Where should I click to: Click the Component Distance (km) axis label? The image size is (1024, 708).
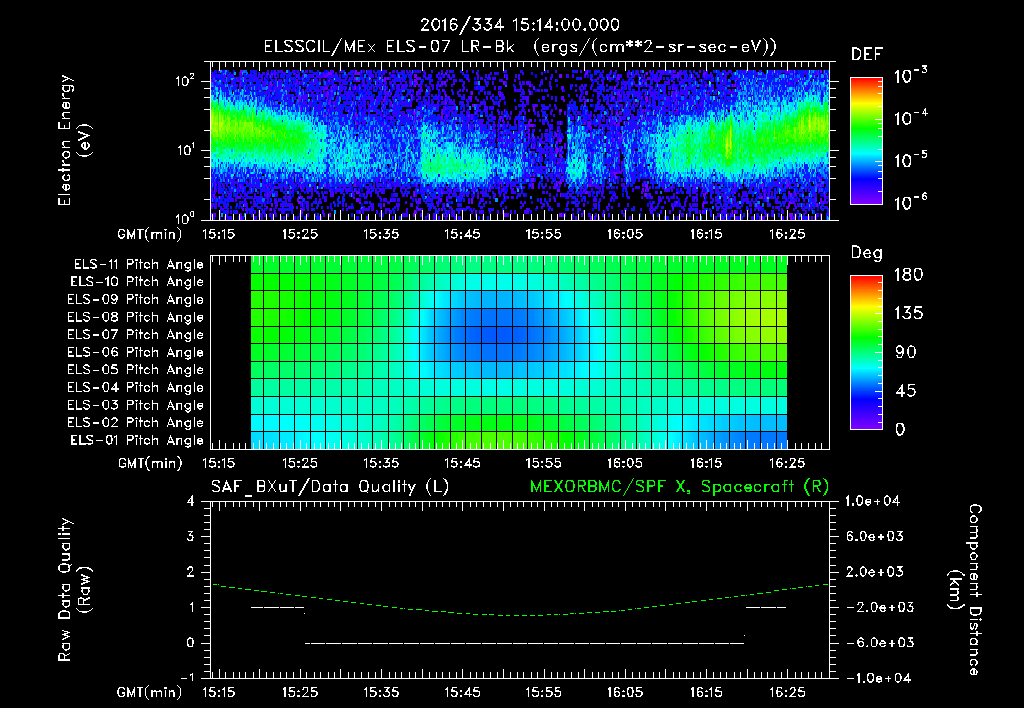coord(965,590)
